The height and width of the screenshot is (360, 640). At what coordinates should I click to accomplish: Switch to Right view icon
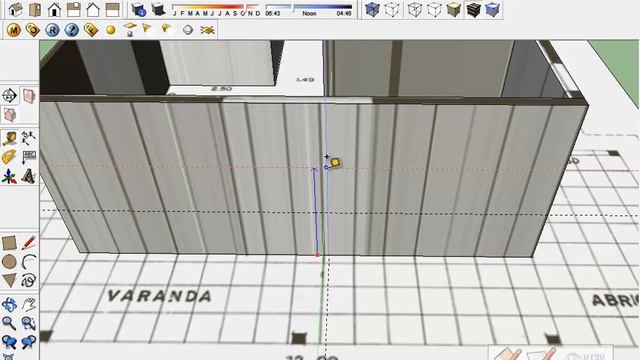coord(73,9)
